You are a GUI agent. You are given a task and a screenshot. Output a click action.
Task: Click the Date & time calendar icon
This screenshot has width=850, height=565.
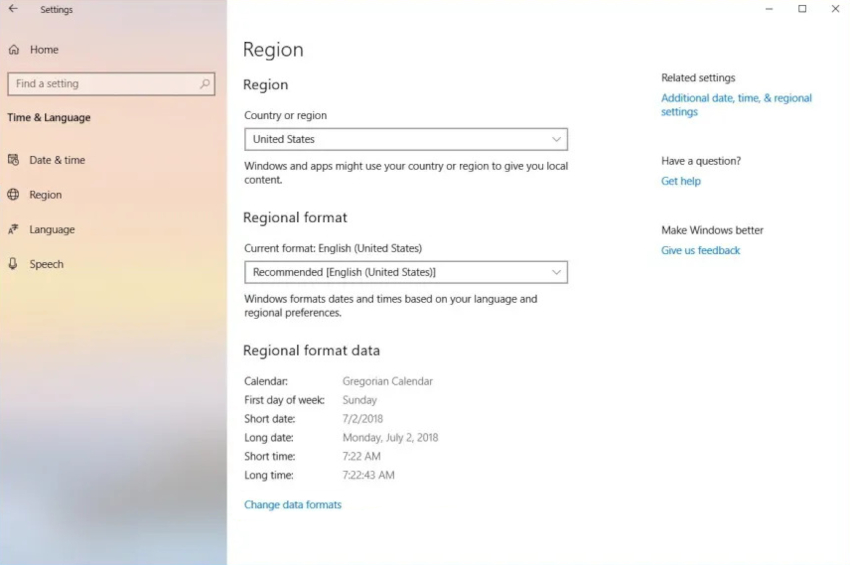pos(14,160)
